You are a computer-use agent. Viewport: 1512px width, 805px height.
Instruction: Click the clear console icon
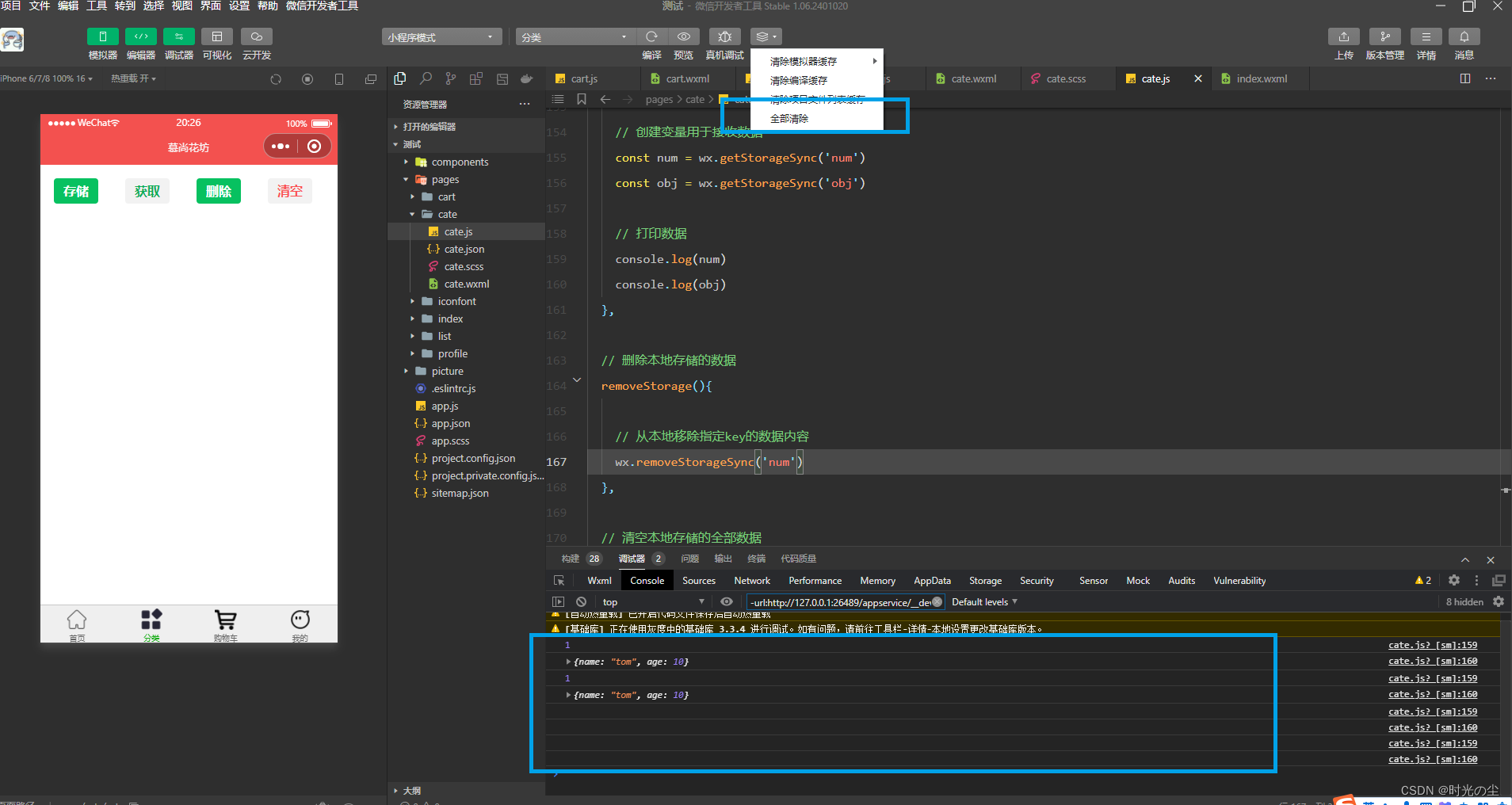(x=581, y=602)
